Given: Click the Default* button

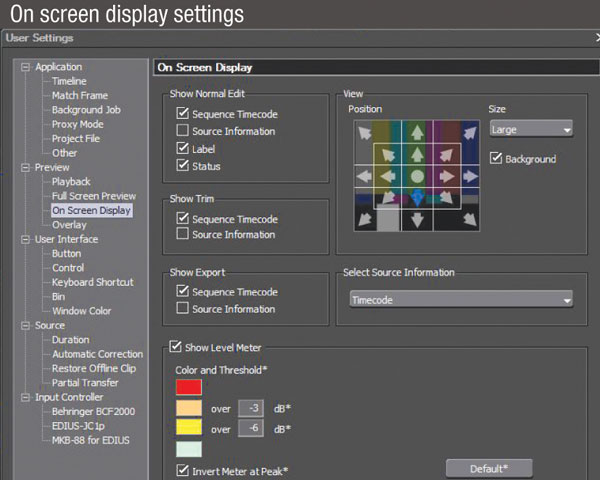Looking at the screenshot, I should [x=489, y=469].
